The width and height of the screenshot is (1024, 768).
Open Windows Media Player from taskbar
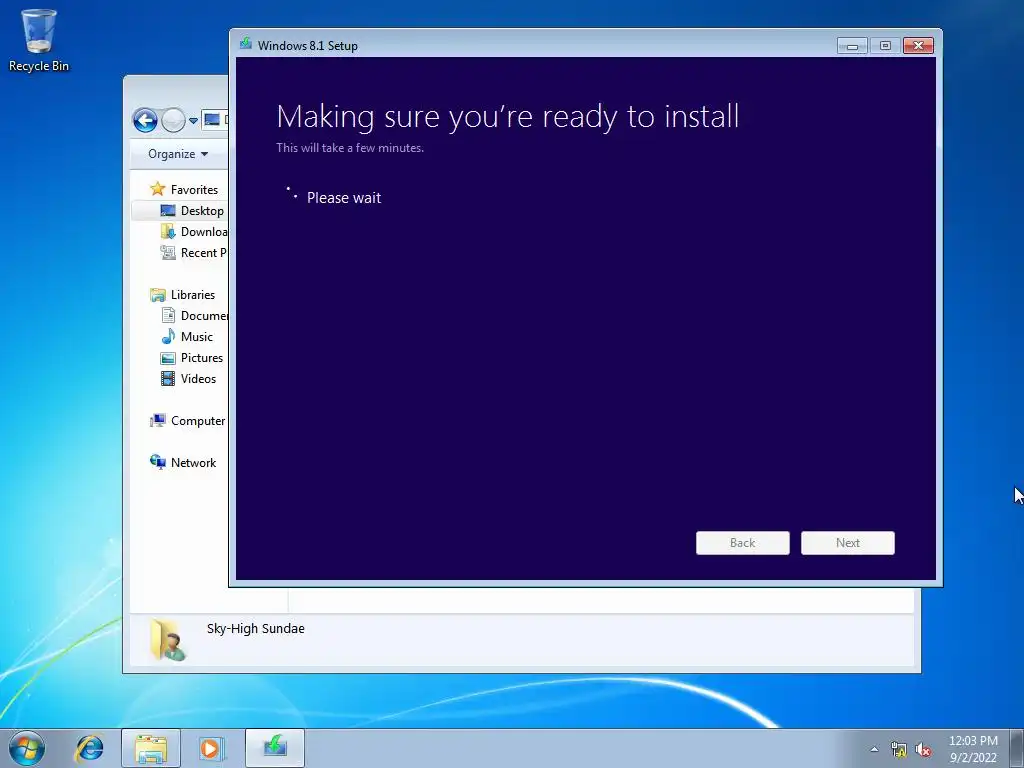[212, 748]
